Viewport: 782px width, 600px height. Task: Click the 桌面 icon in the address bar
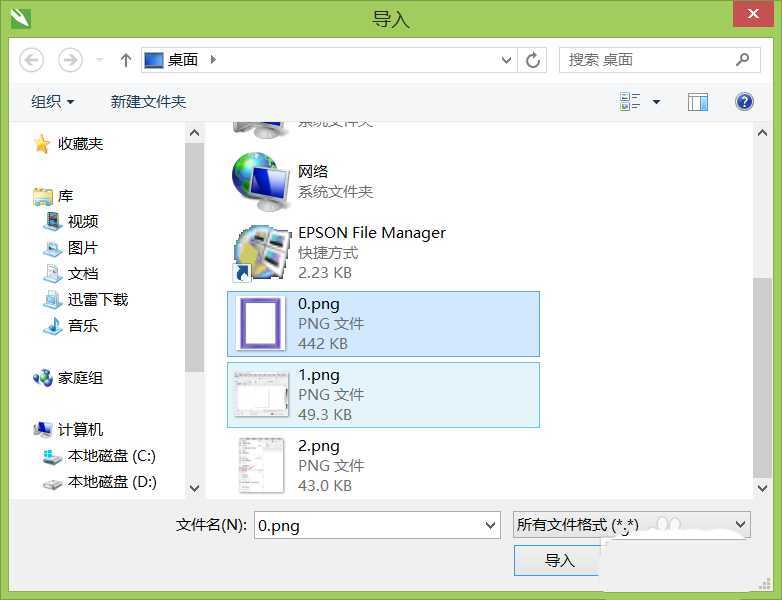(154, 60)
